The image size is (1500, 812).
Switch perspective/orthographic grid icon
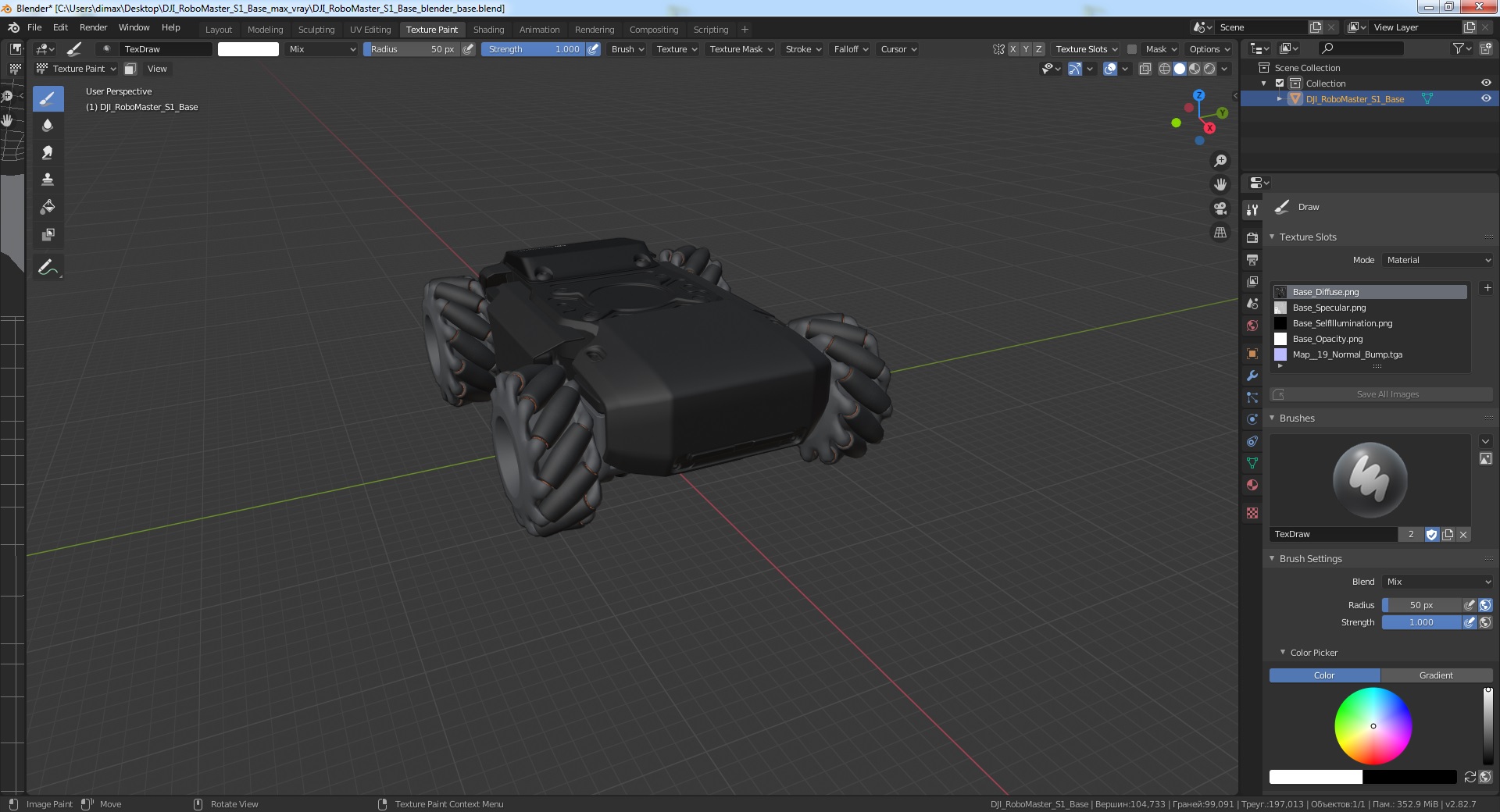click(1220, 233)
